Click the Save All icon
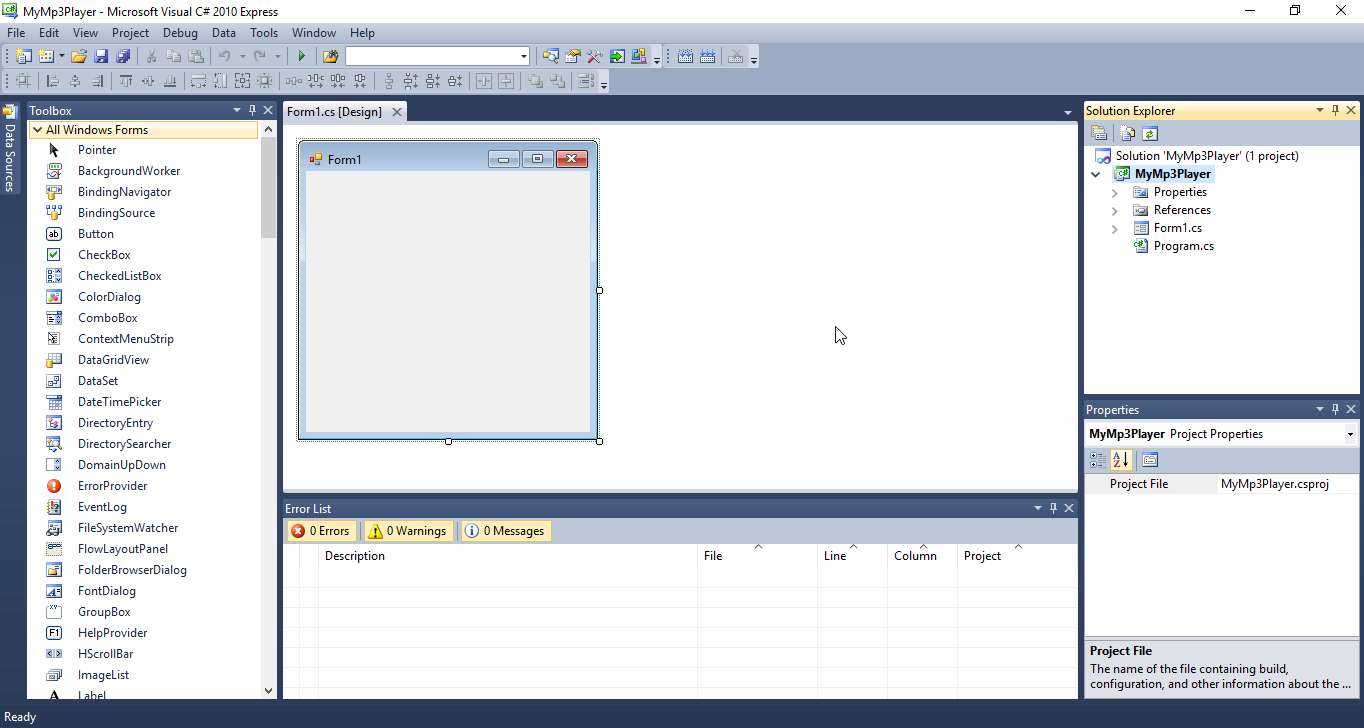 click(122, 56)
